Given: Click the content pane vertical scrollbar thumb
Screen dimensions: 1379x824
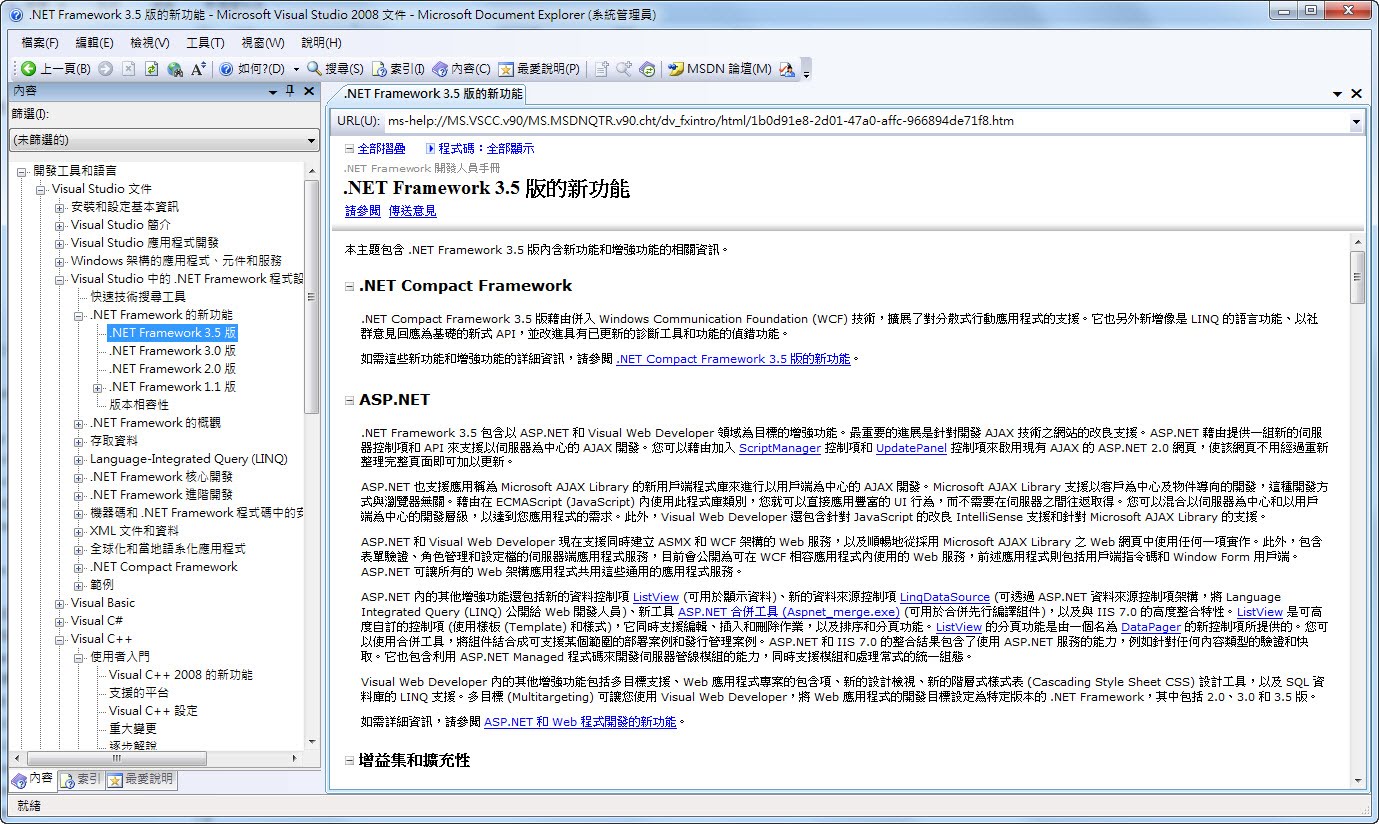Looking at the screenshot, I should [1357, 276].
